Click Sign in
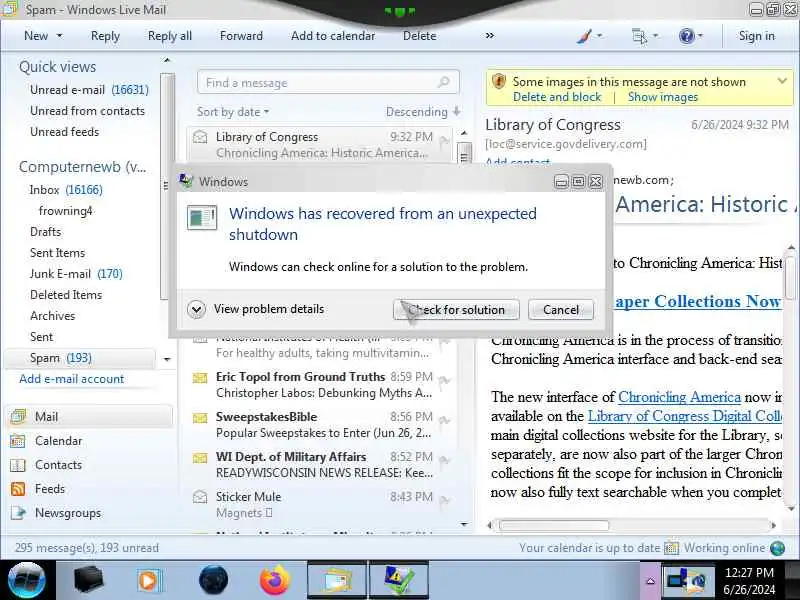The image size is (800, 600). (x=757, y=36)
